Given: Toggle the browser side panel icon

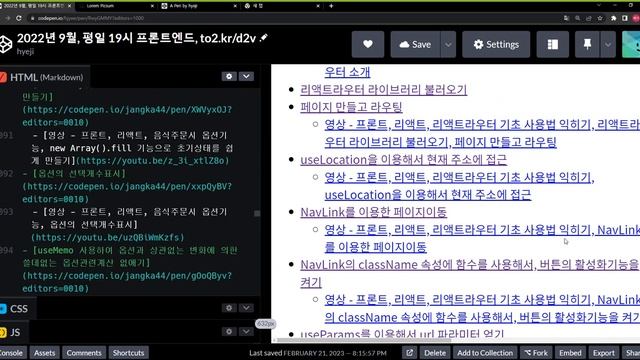Looking at the screenshot, I should coord(625,18).
